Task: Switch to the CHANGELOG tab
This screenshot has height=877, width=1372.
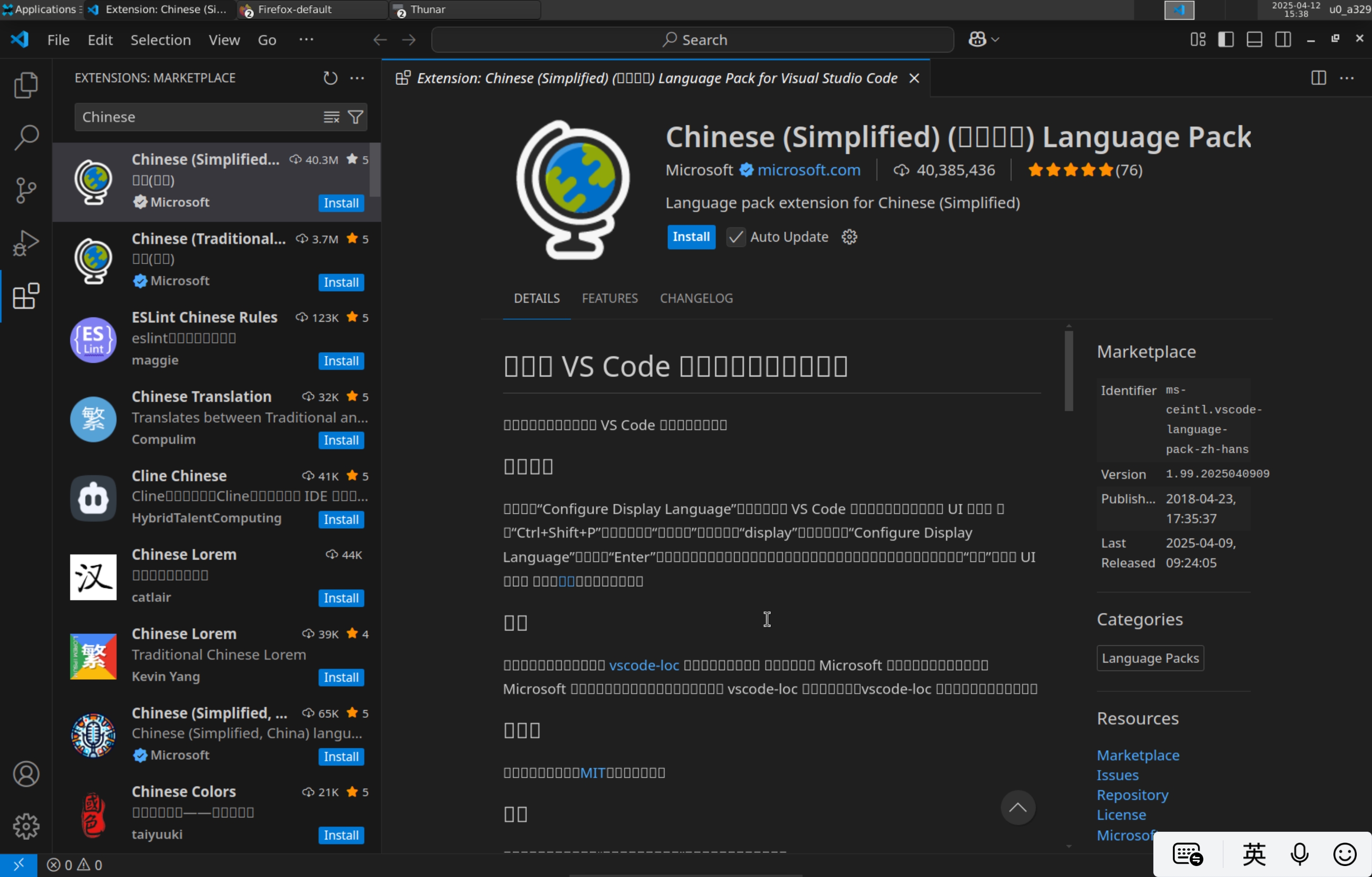Action: pos(696,298)
